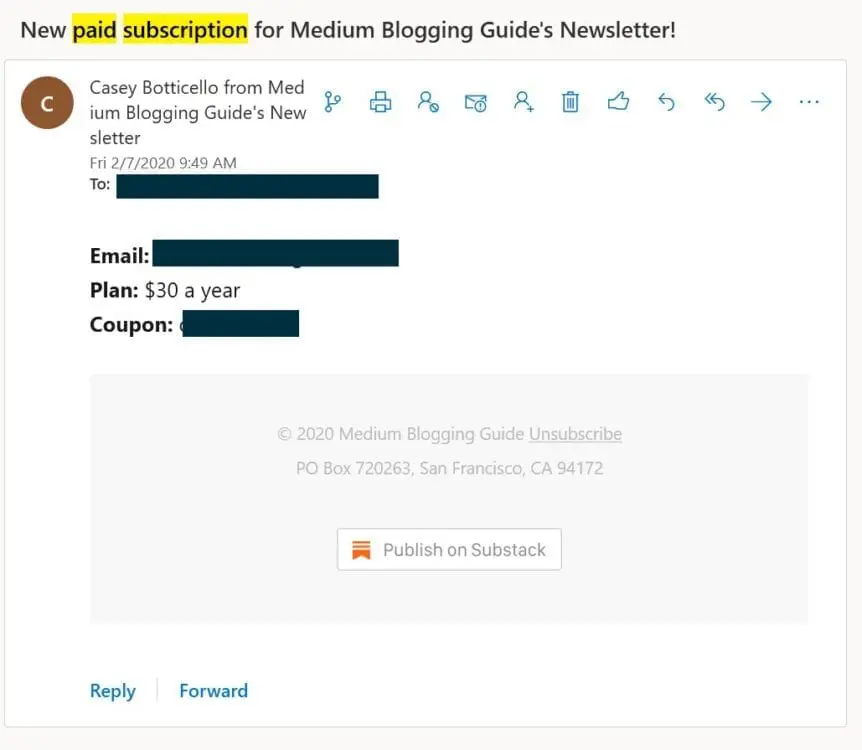Click the Unsubscribe link in the footer
Image resolution: width=862 pixels, height=750 pixels.
click(576, 434)
